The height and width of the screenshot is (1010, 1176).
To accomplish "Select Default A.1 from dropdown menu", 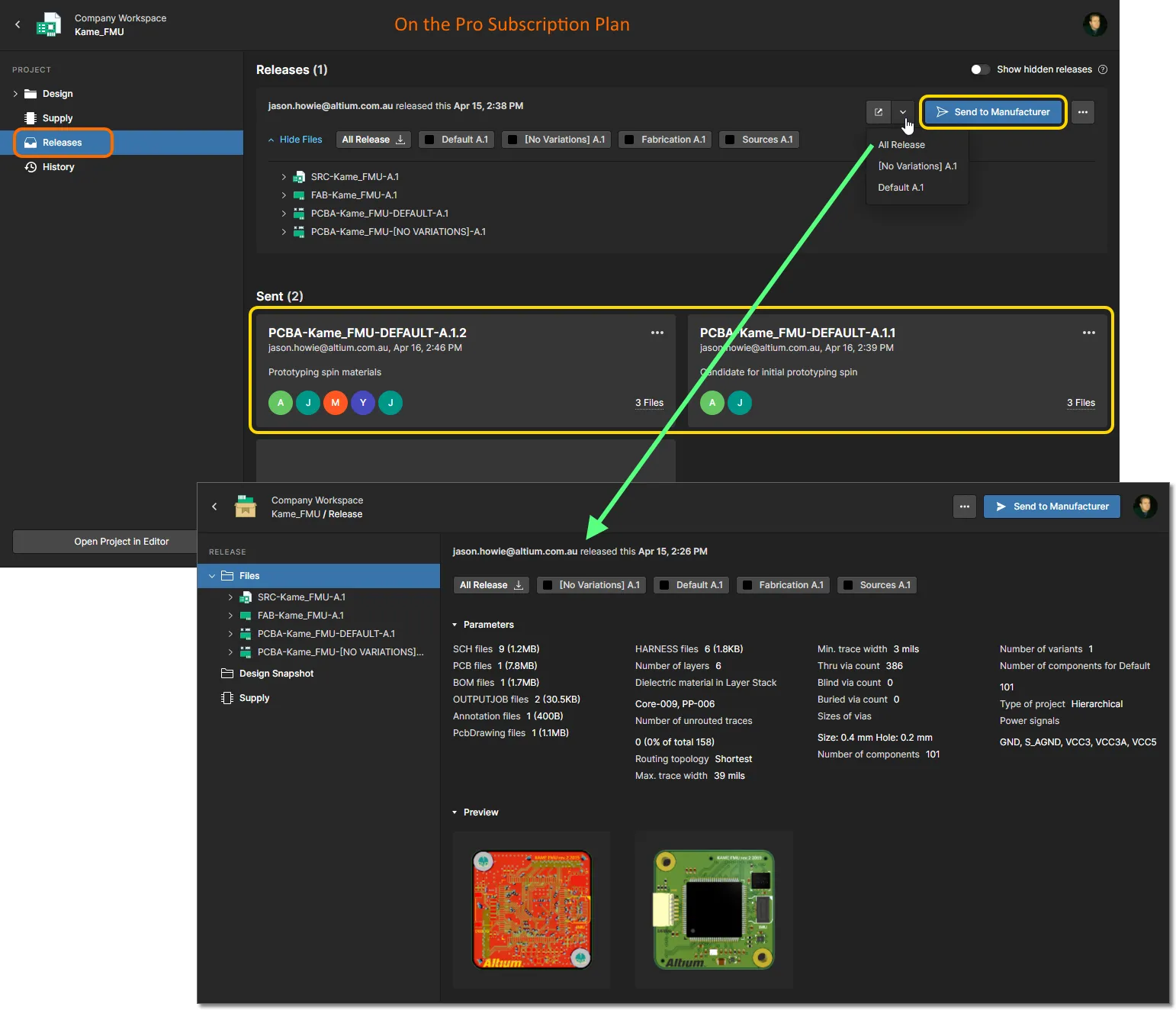I will [x=901, y=188].
